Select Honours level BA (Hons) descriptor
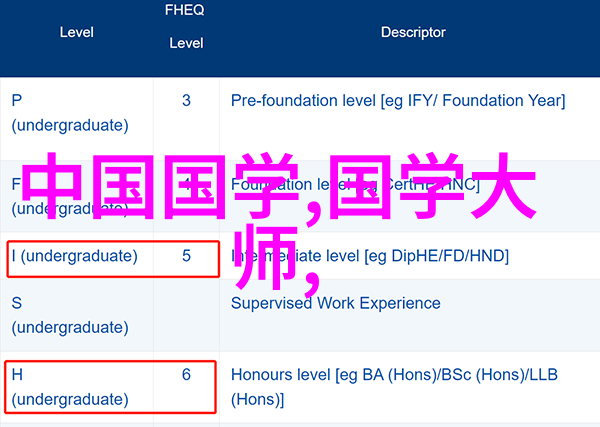The width and height of the screenshot is (600, 427). click(394, 387)
